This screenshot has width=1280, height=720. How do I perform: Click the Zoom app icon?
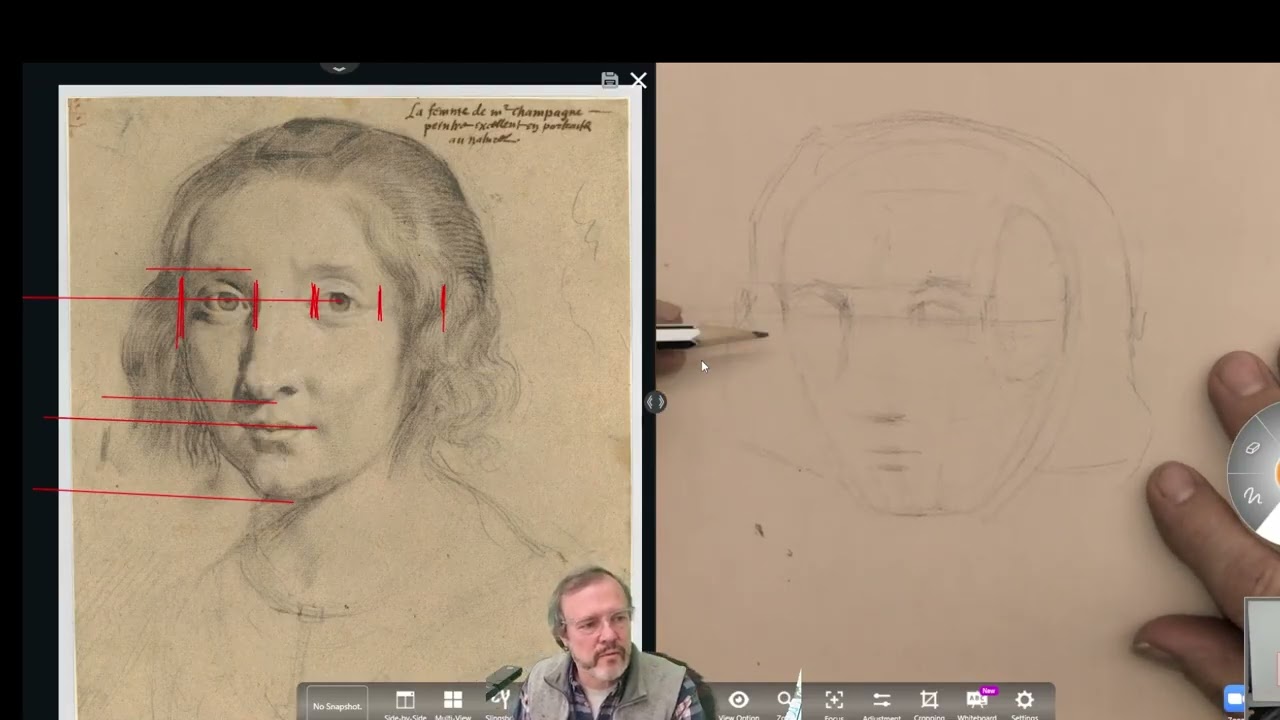(1234, 699)
